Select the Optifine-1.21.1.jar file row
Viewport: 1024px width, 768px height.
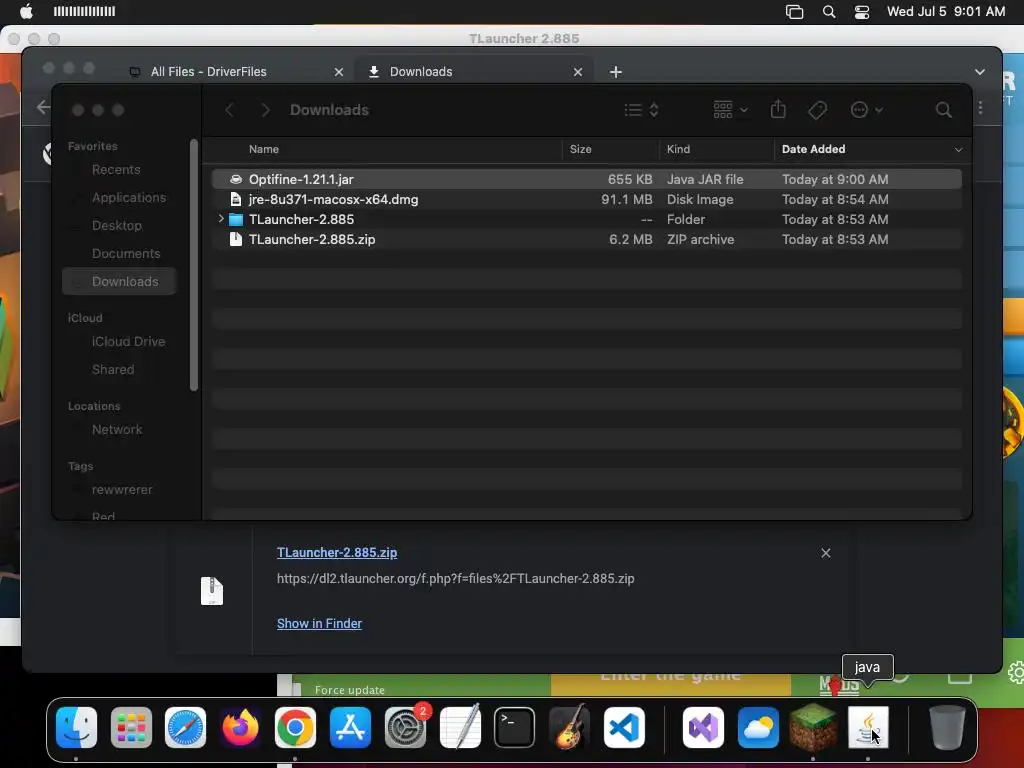[586, 179]
